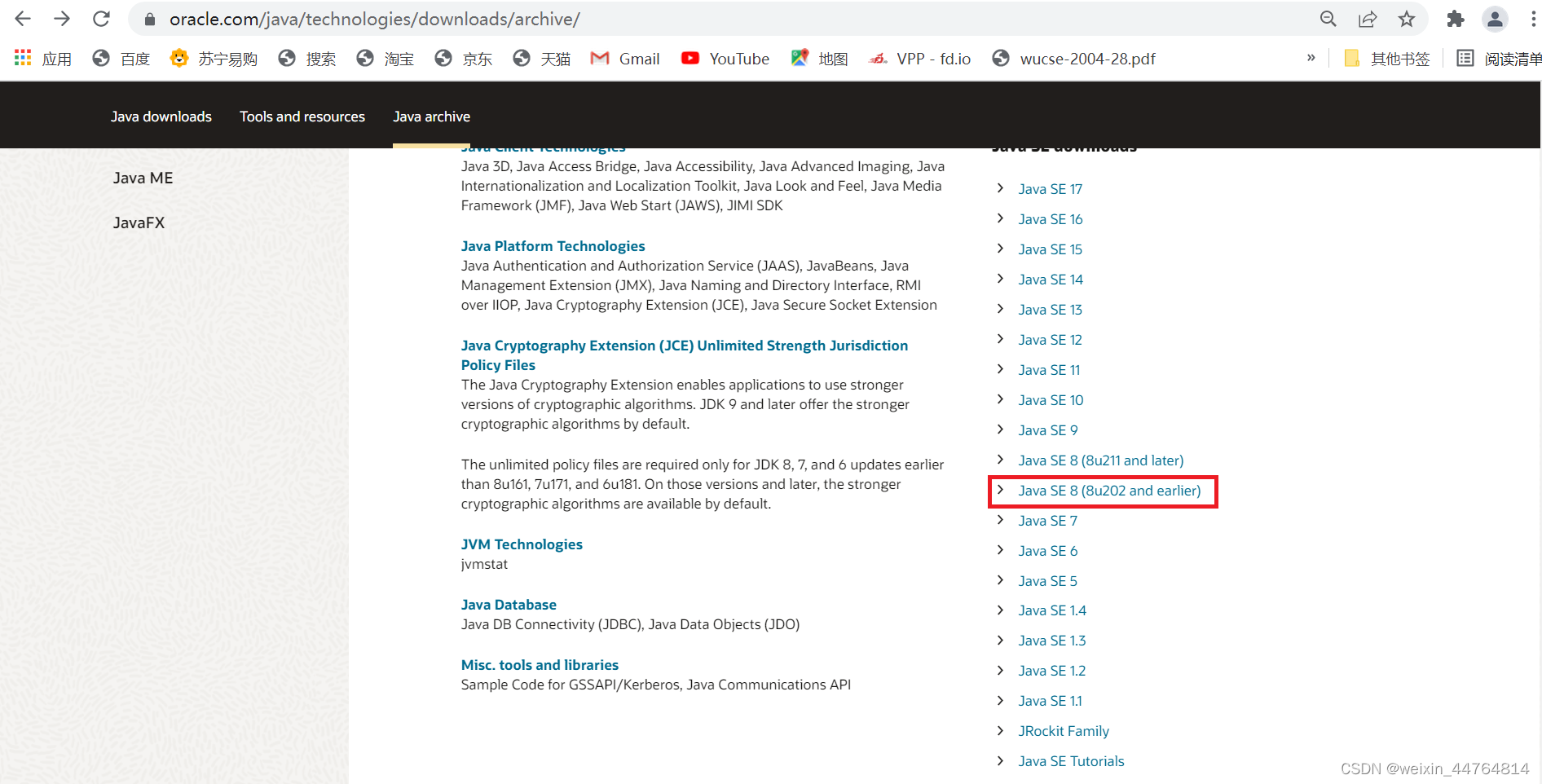This screenshot has width=1542, height=784.
Task: Bookmark this page with the star icon
Action: coord(1407,19)
